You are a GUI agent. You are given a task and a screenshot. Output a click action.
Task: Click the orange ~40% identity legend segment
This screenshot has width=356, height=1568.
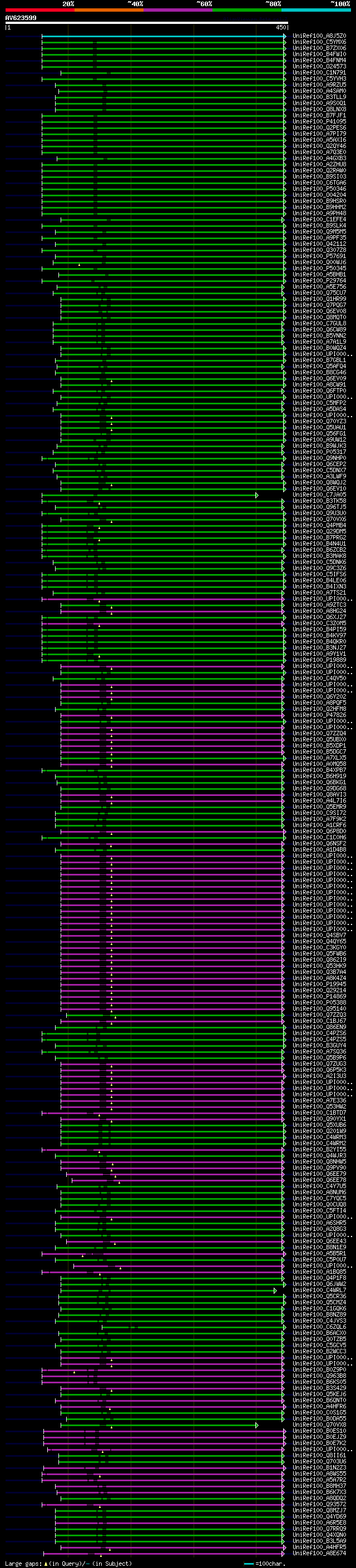[109, 10]
